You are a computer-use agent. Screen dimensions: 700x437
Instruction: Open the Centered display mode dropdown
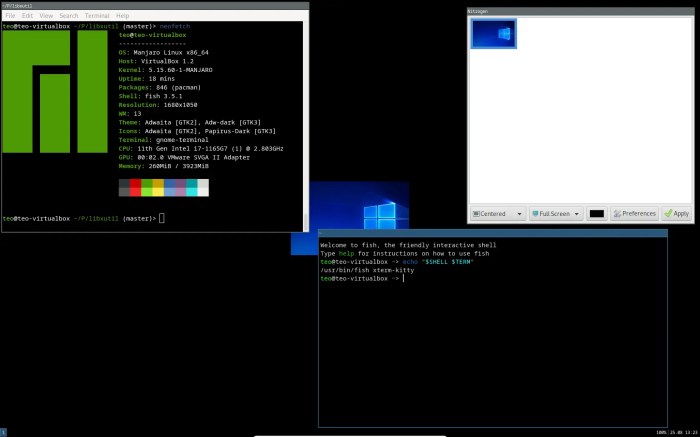[499, 213]
